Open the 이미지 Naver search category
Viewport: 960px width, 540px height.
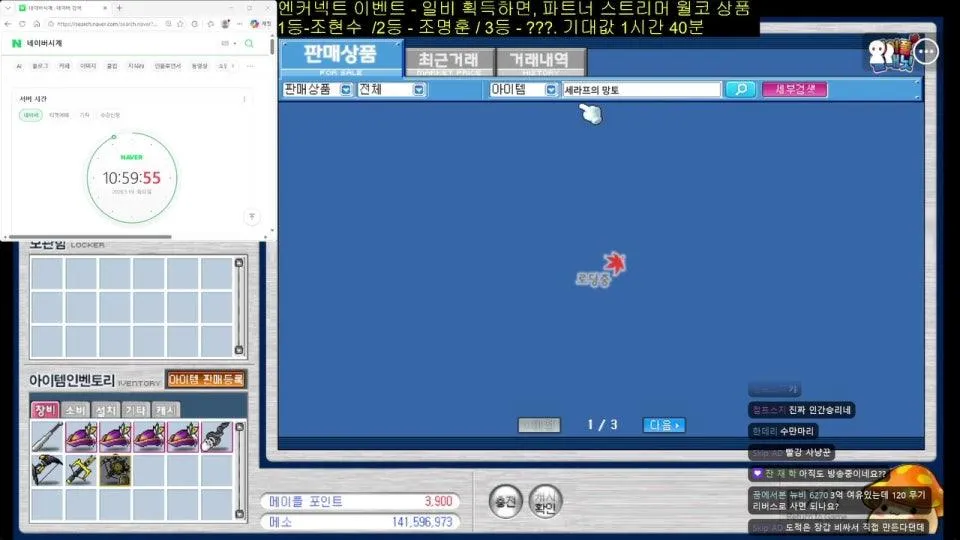pos(88,66)
